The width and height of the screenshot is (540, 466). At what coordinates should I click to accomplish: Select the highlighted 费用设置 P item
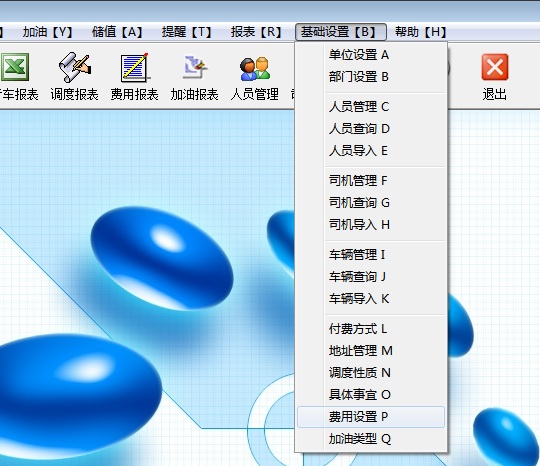371,417
